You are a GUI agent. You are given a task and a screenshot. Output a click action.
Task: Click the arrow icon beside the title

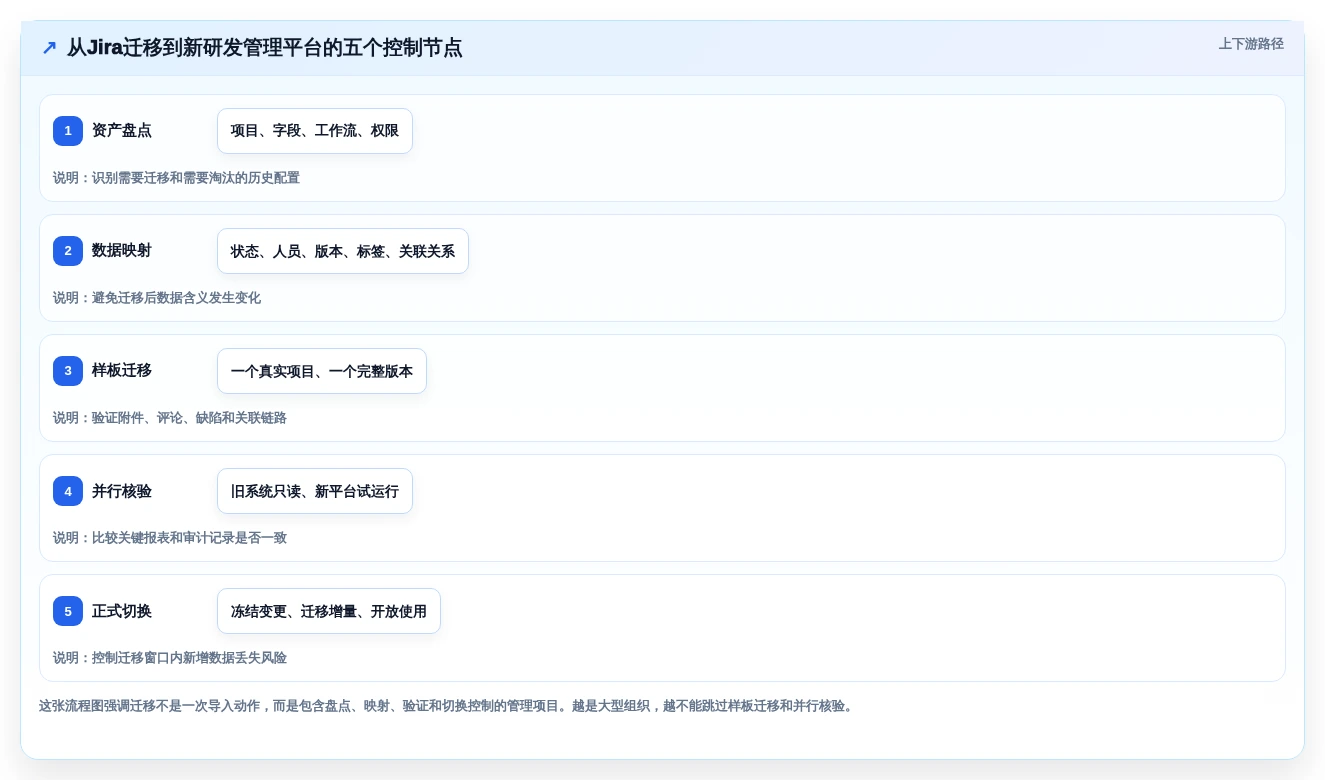pos(49,48)
